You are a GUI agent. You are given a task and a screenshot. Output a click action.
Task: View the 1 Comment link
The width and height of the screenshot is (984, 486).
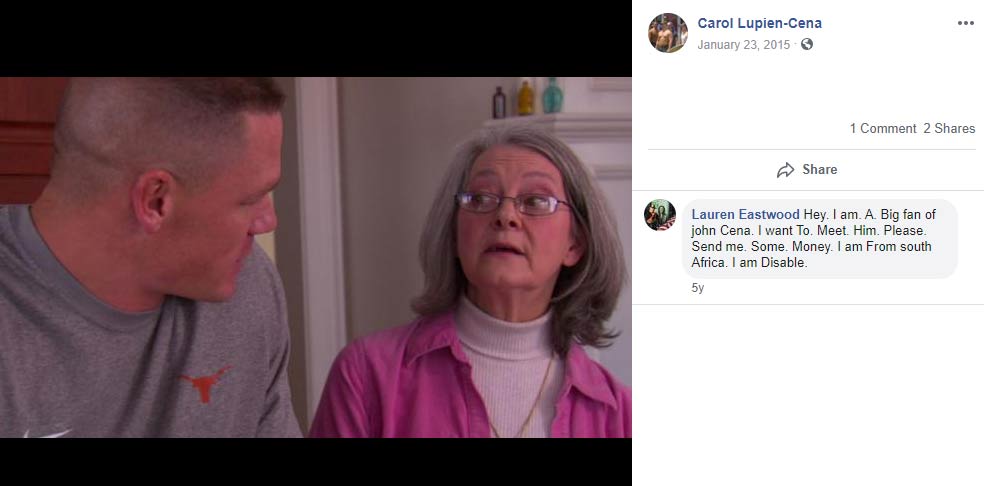point(883,129)
